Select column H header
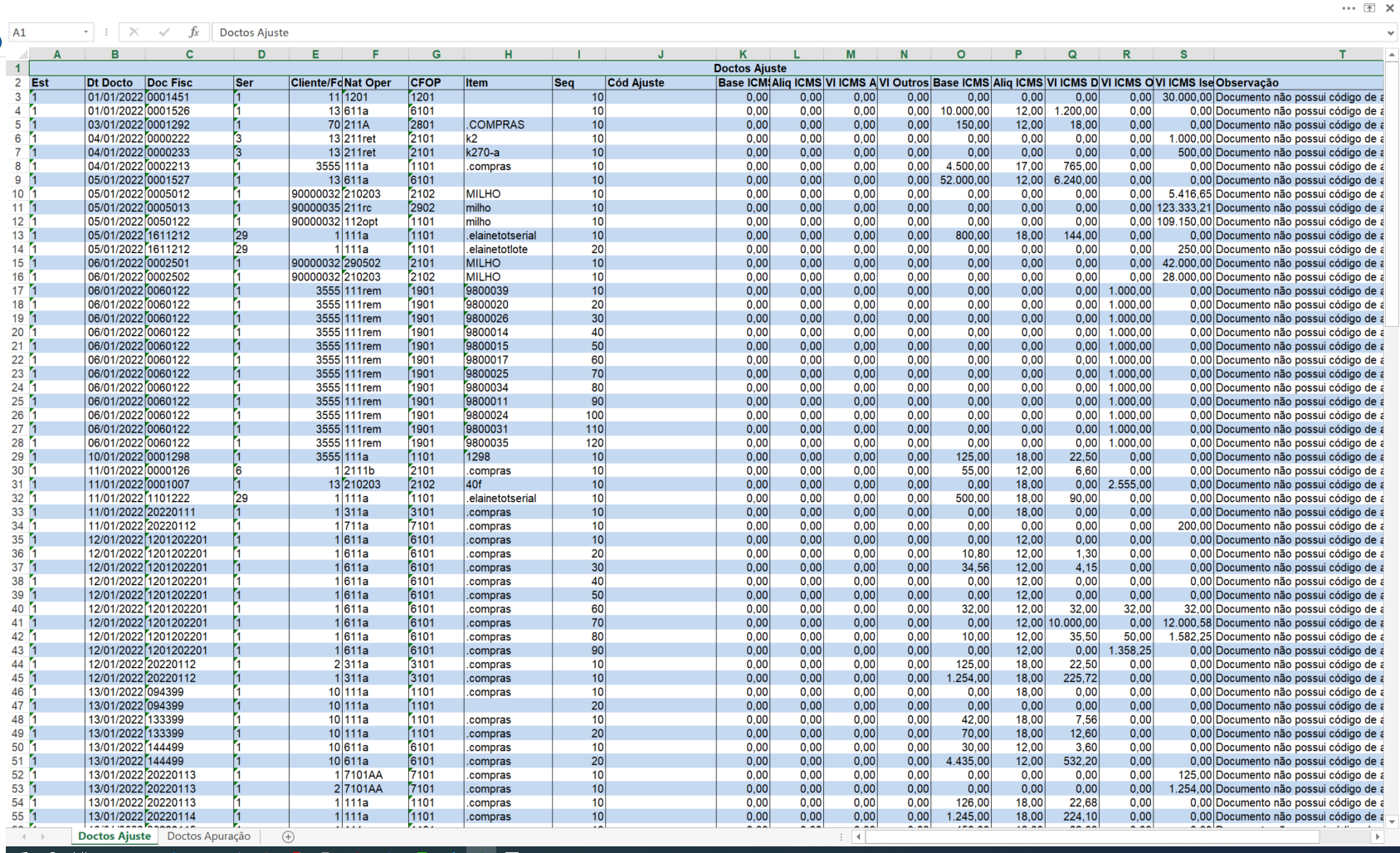This screenshot has height=853, width=1400. click(x=508, y=54)
